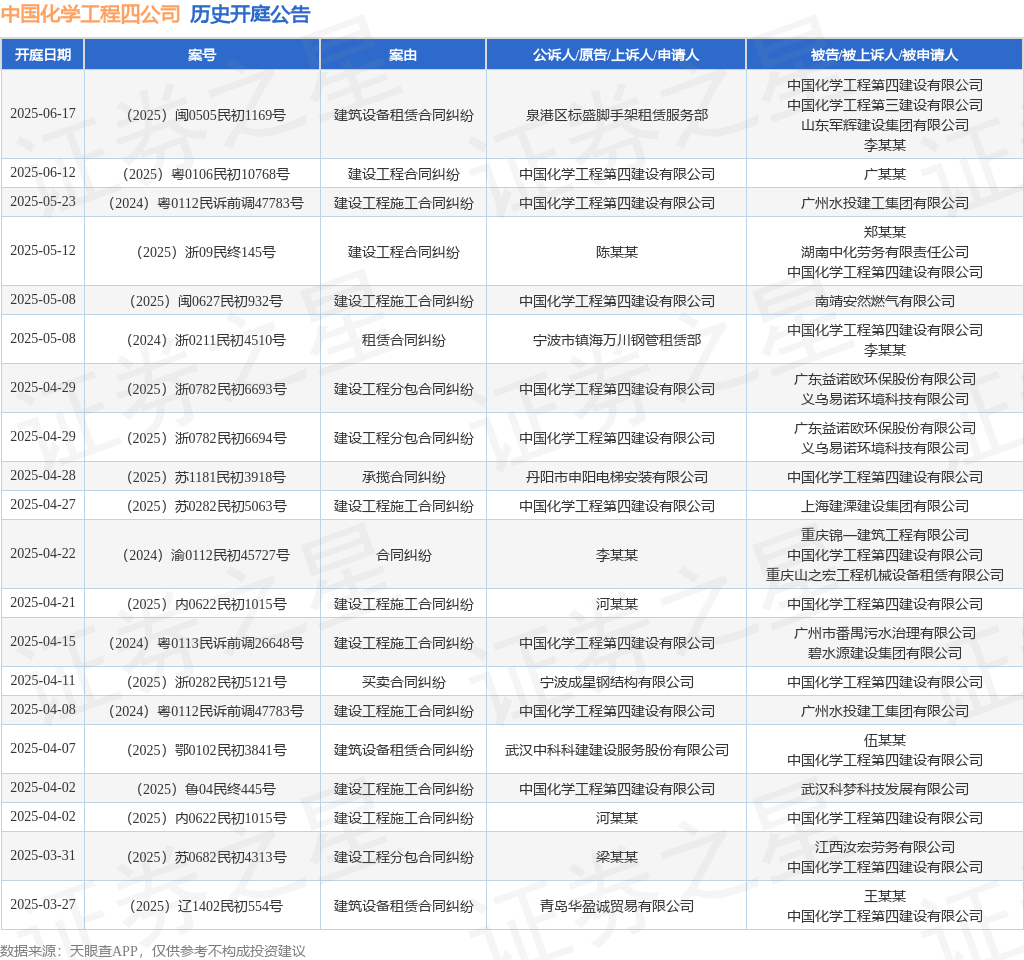Click the date 2025-03-31
Image resolution: width=1024 pixels, height=960 pixels.
point(42,856)
